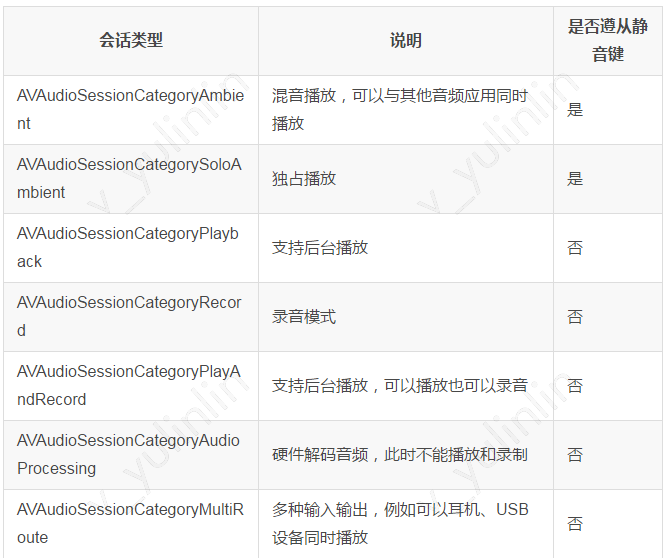Click the 说明 column header
This screenshot has width=666, height=558.
pos(406,41)
